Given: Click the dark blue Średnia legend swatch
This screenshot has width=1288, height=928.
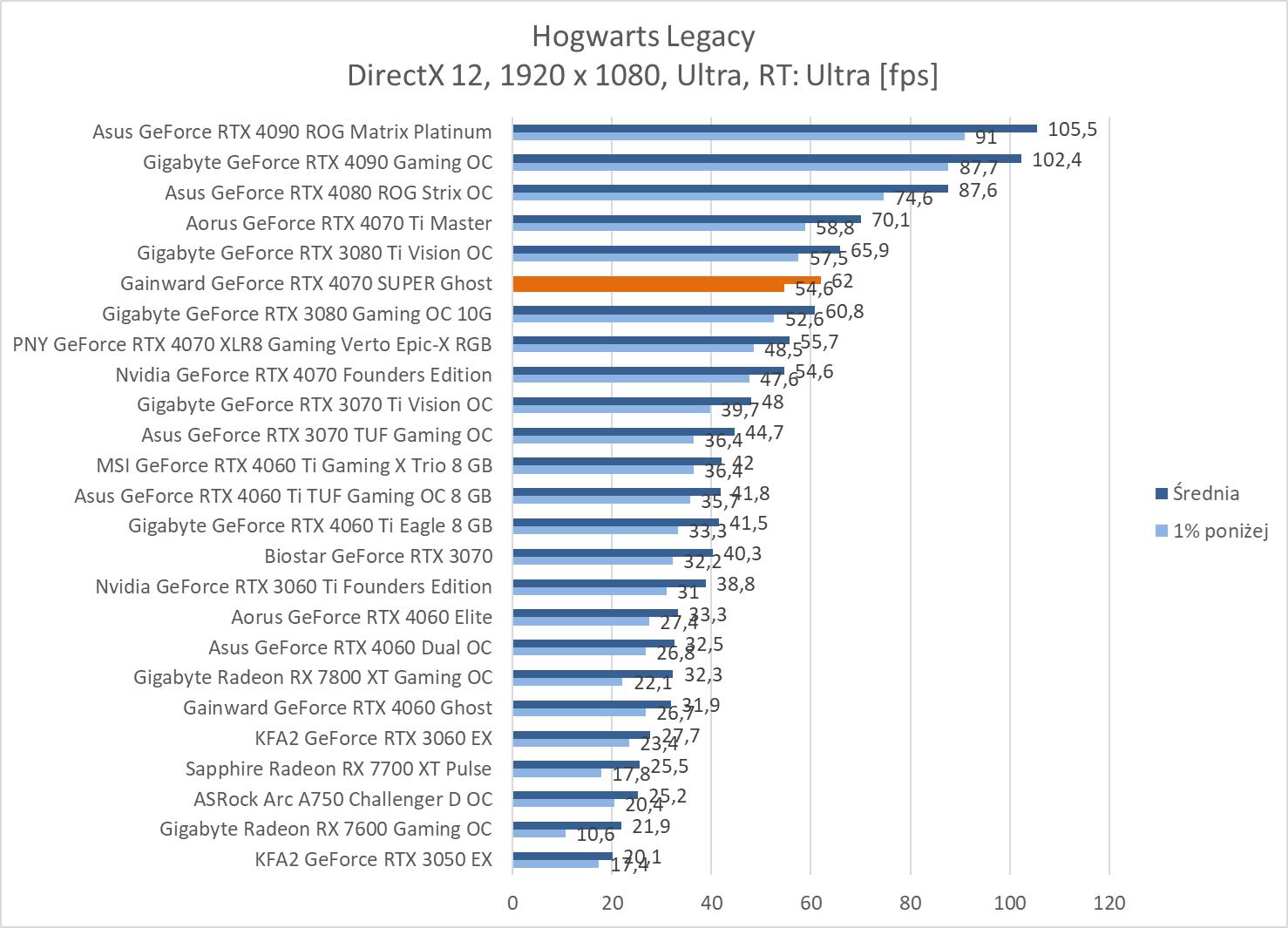Looking at the screenshot, I should click(x=1161, y=494).
